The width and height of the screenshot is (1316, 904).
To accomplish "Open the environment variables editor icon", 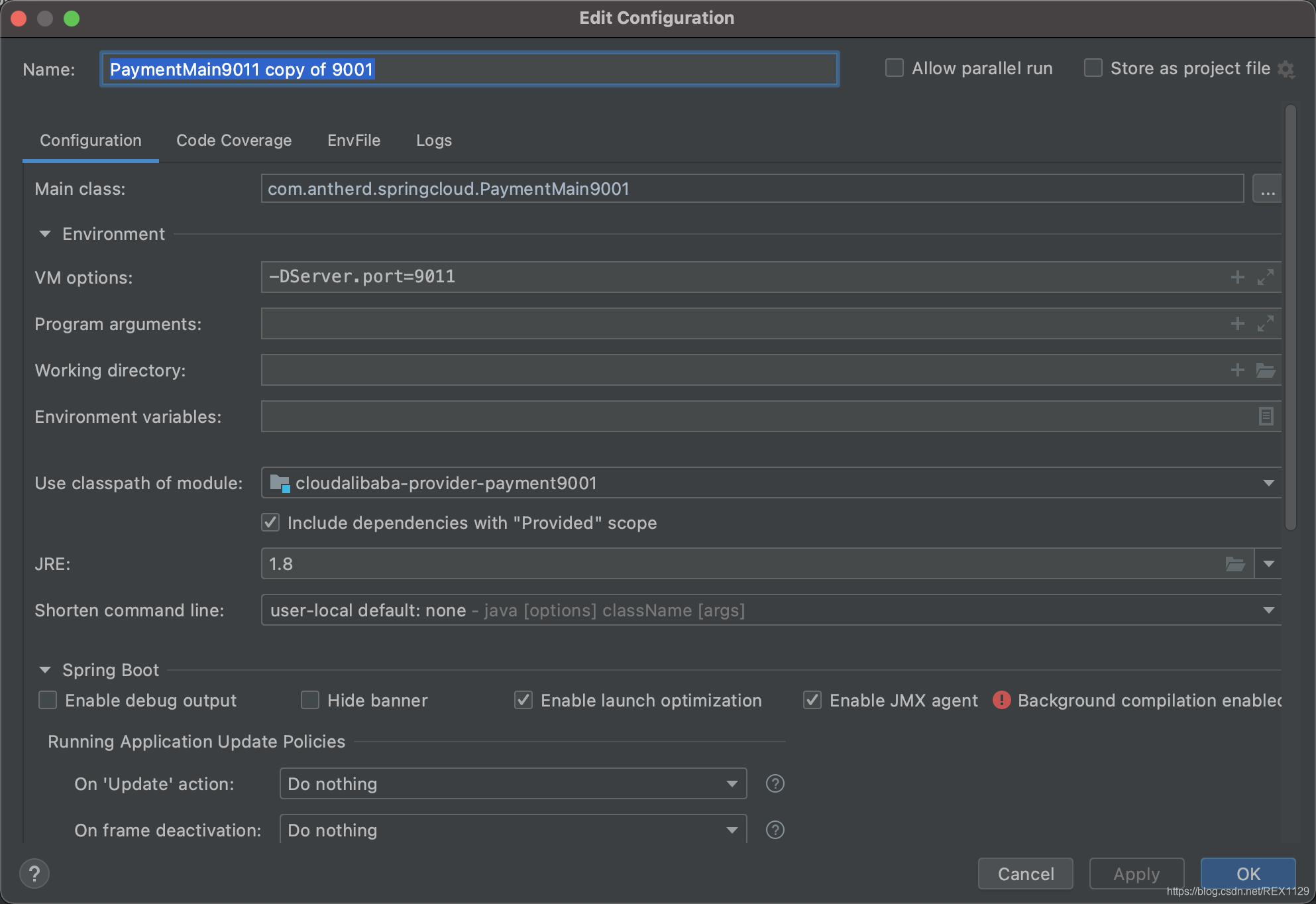I will tap(1265, 416).
